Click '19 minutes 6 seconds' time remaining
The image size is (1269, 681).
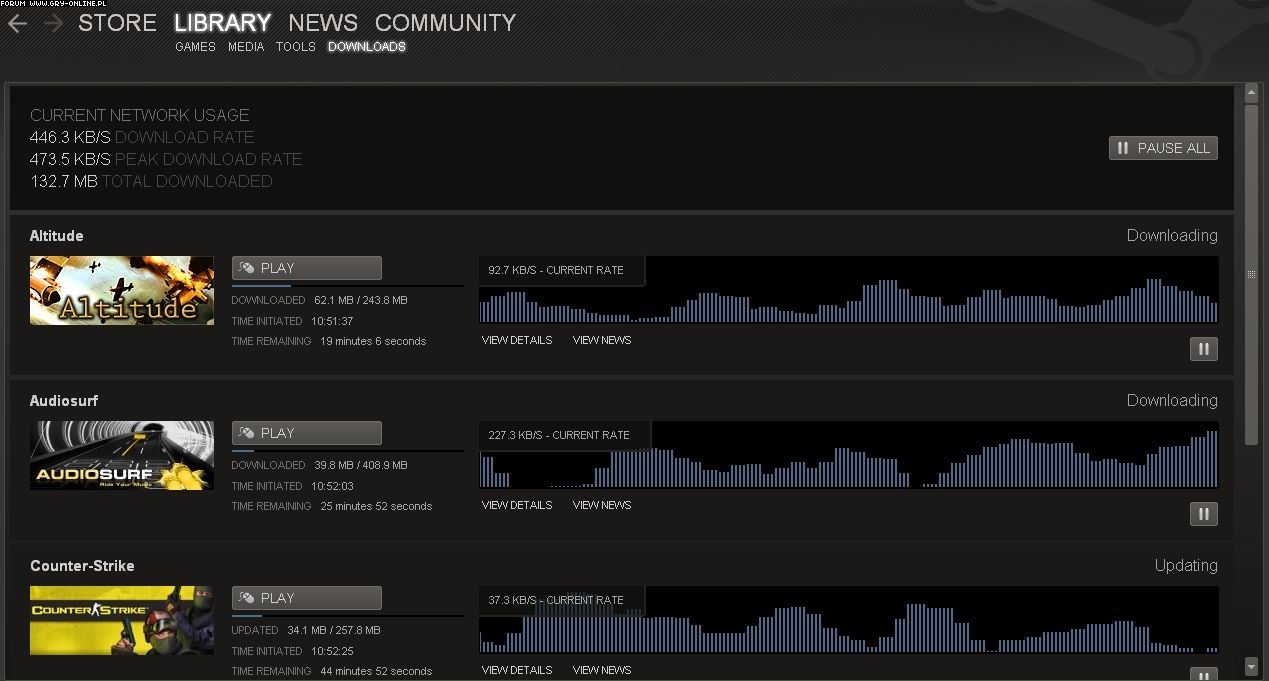[x=373, y=341]
